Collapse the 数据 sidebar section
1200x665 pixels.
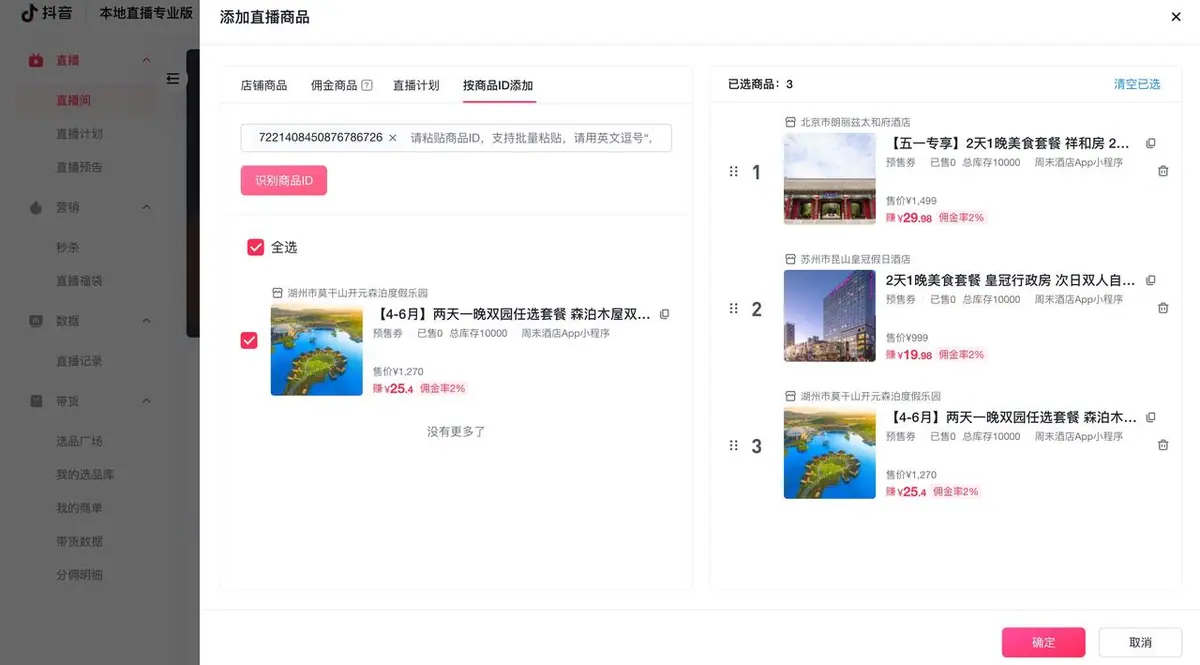coord(146,322)
